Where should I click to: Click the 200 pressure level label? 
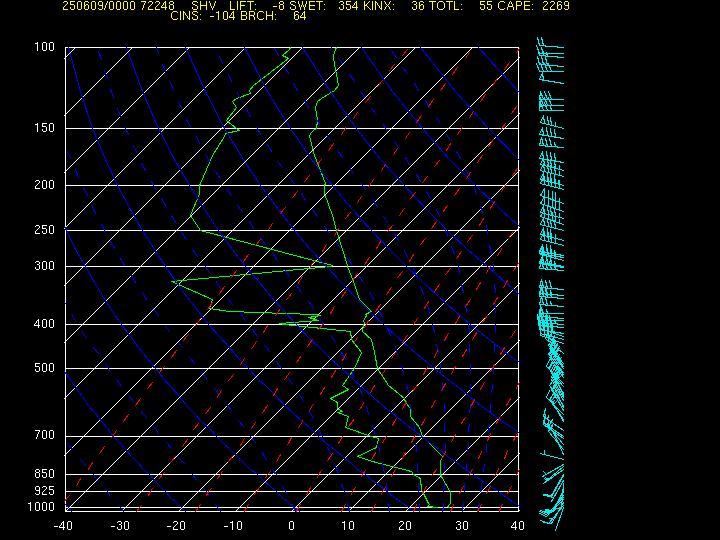tap(45, 185)
